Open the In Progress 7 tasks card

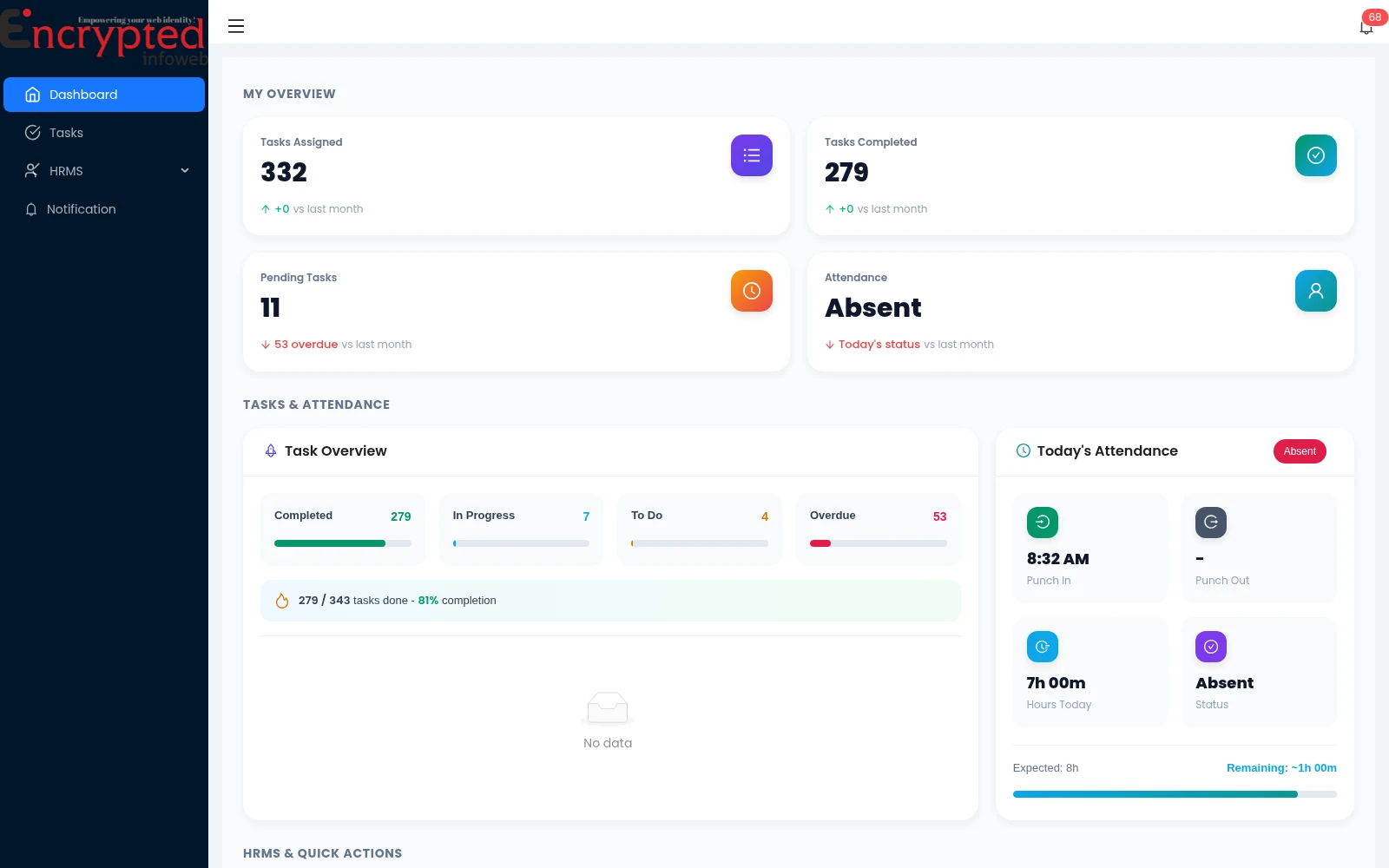click(521, 529)
